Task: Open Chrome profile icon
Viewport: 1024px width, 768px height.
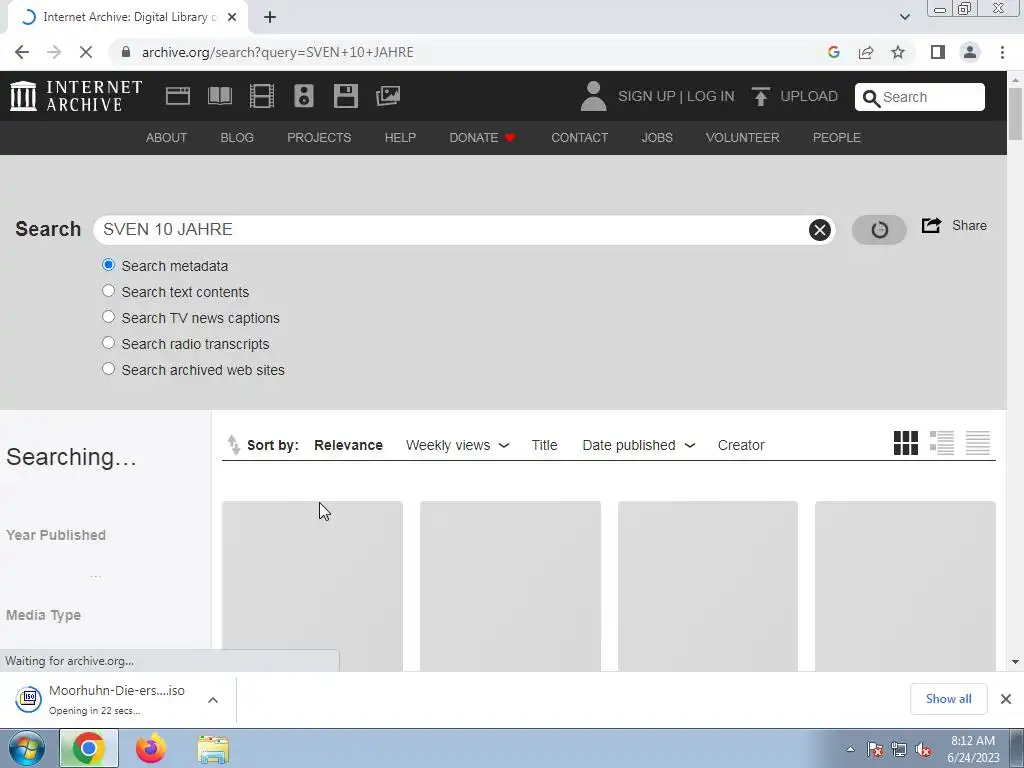Action: [x=970, y=52]
